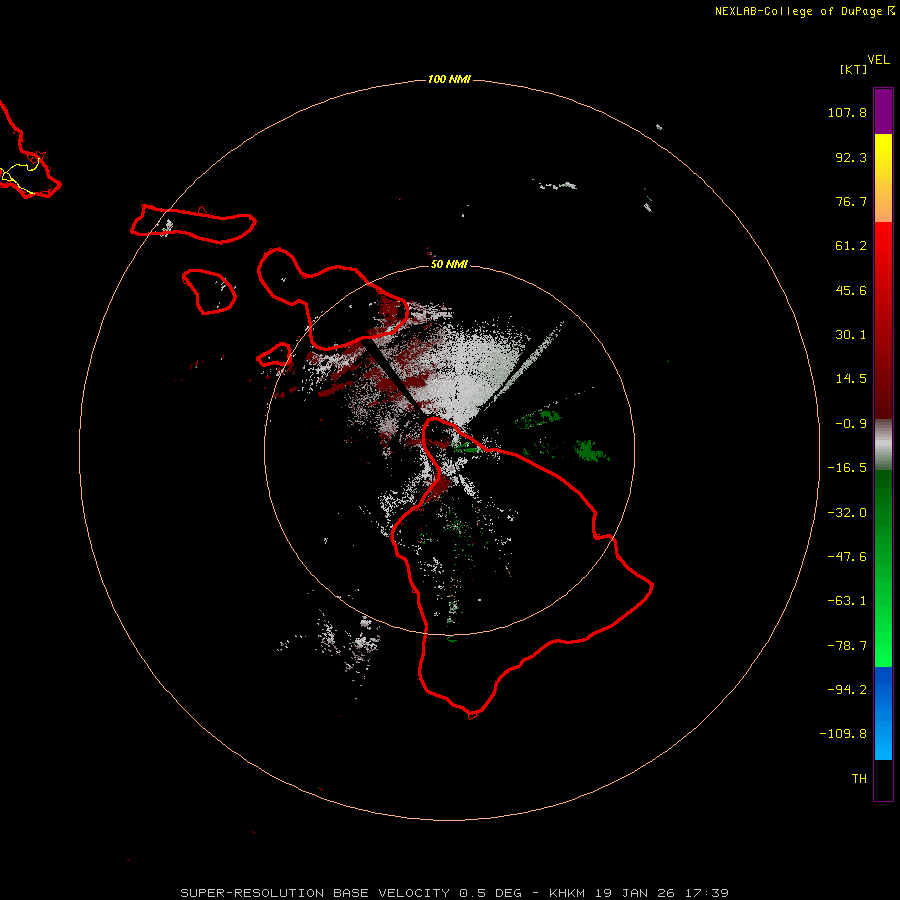The width and height of the screenshot is (900, 900).
Task: Click the blue segment of velocity color bar
Action: coord(883,713)
